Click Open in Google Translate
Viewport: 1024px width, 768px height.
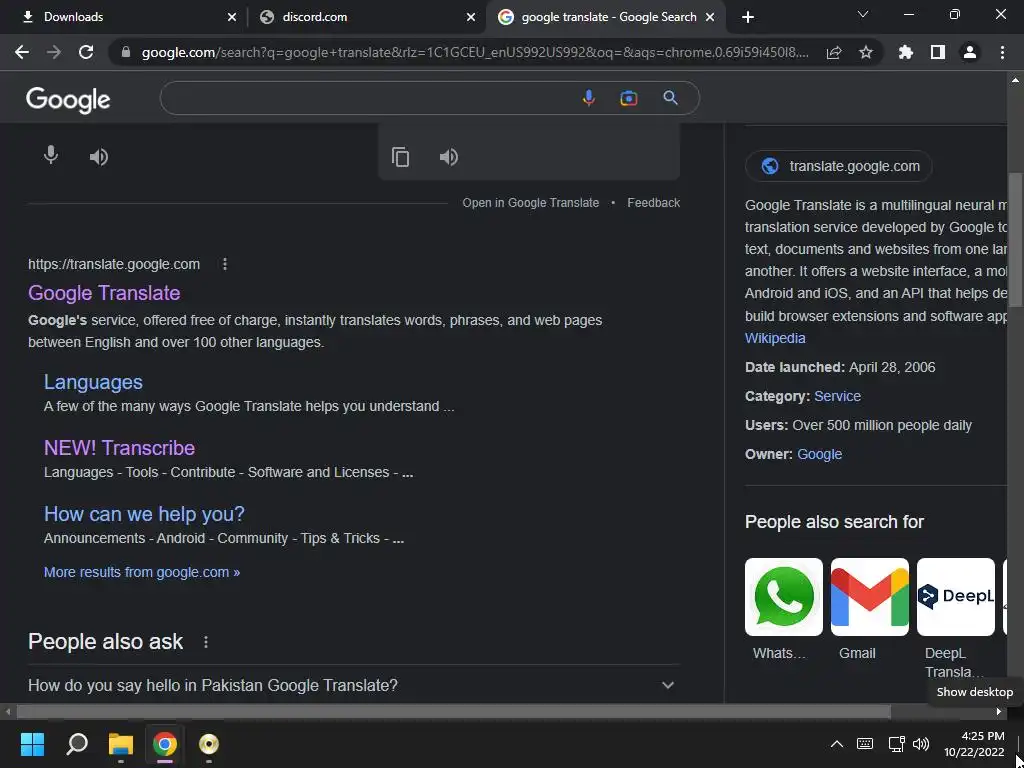[530, 202]
